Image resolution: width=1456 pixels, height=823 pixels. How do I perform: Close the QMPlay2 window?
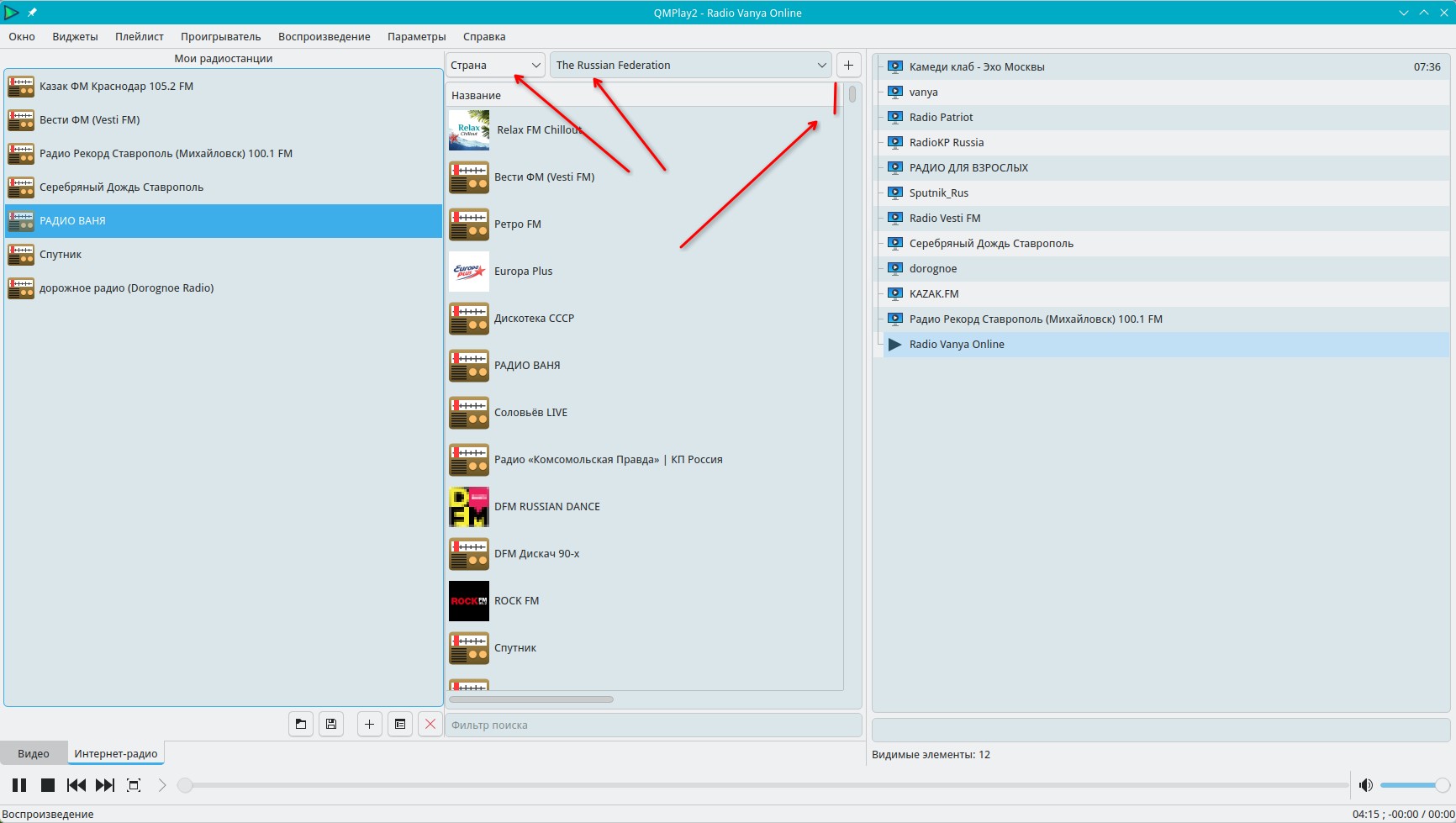tap(1443, 13)
